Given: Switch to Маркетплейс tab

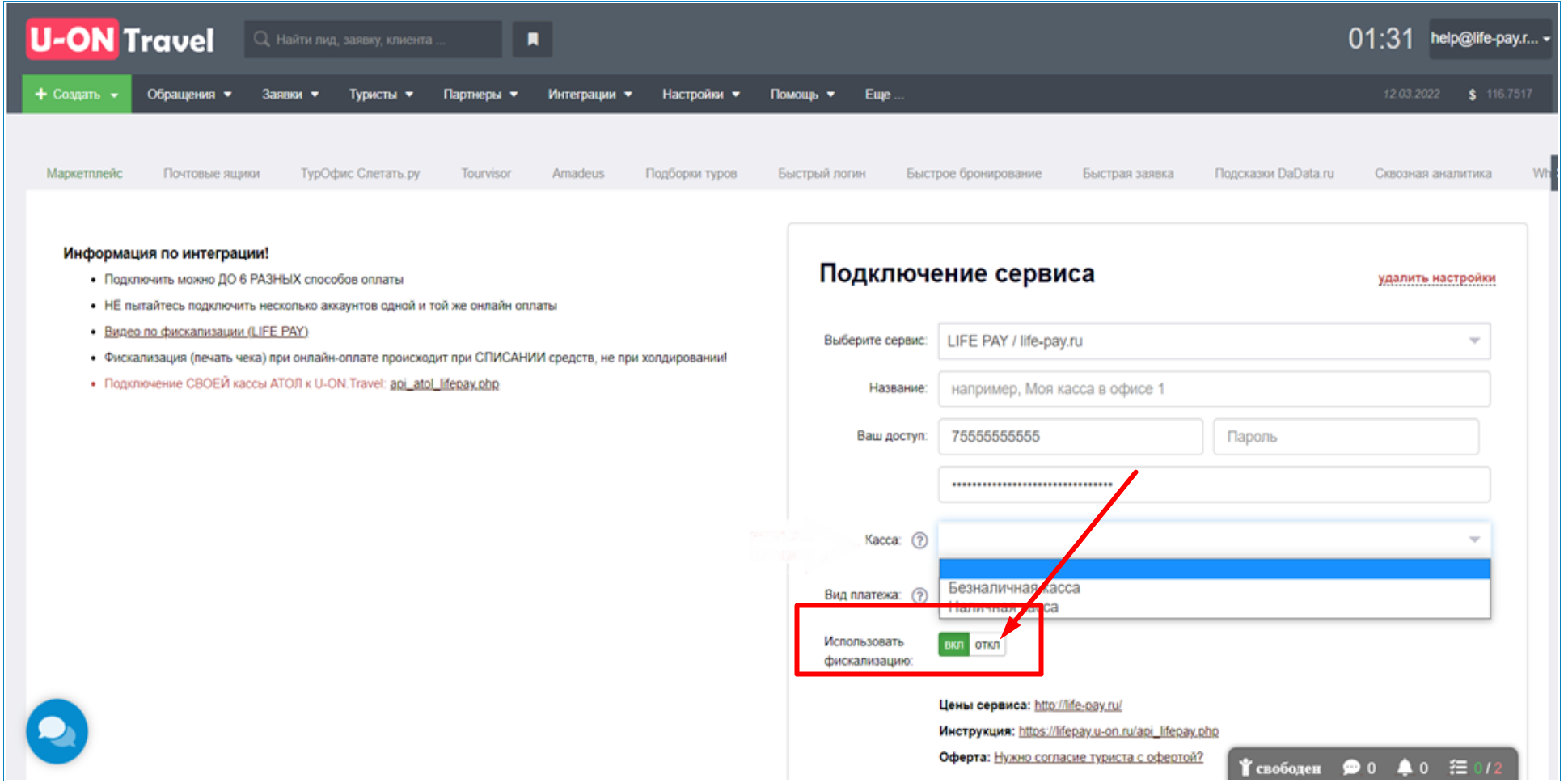Looking at the screenshot, I should coord(85,173).
